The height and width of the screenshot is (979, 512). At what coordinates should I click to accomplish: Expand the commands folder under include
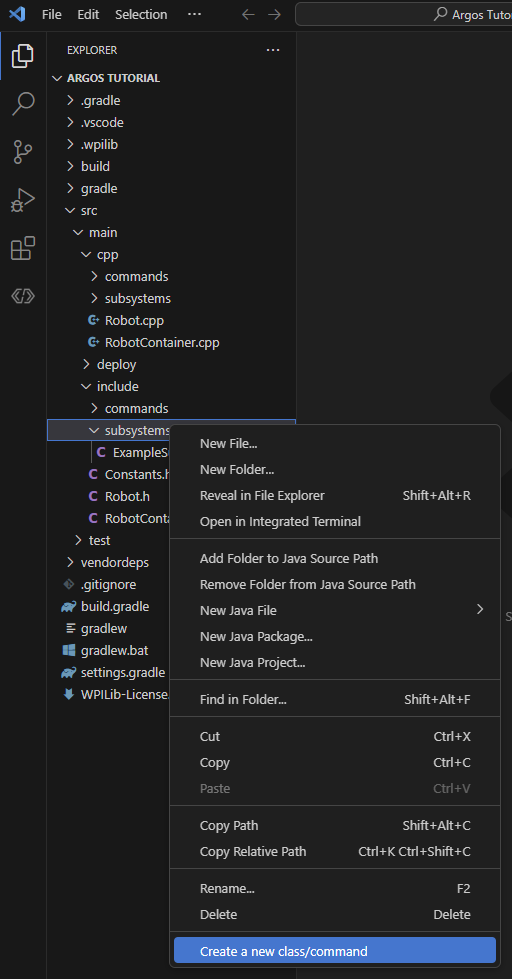point(94,408)
